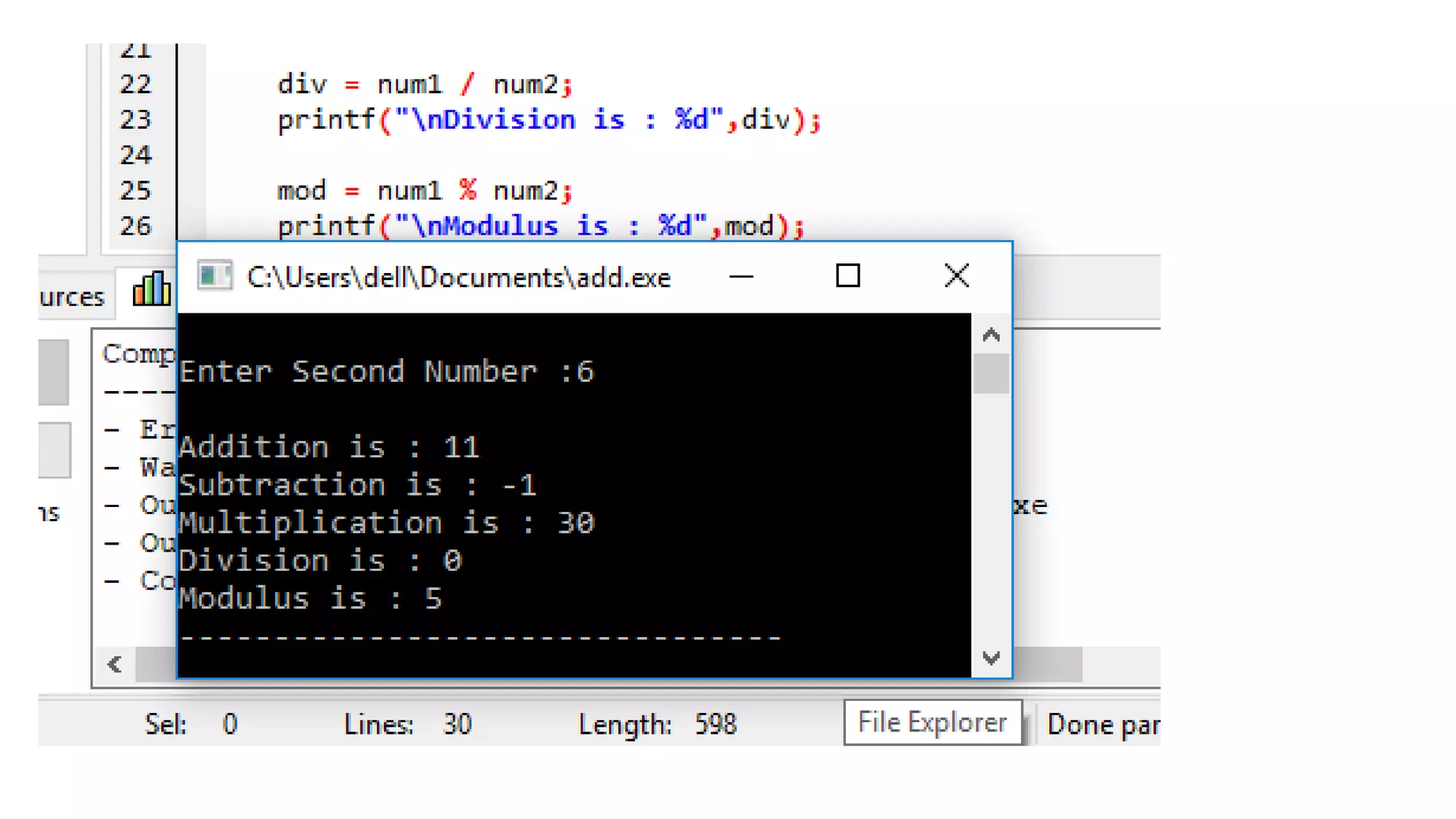The width and height of the screenshot is (1456, 819).
Task: Place the cursor in the printf Division code line
Action: pyautogui.click(x=547, y=120)
